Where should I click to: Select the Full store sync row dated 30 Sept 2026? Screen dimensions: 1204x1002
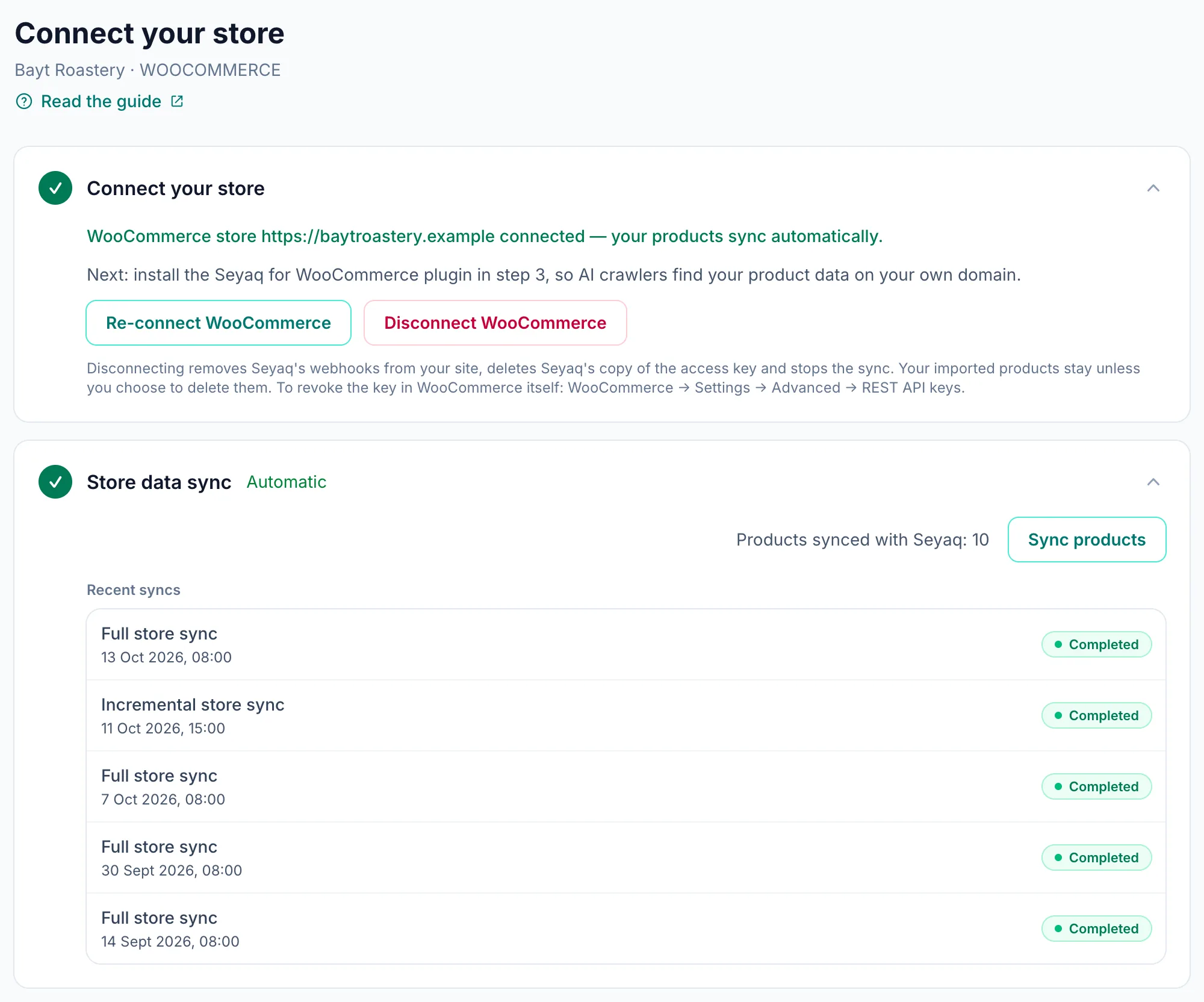point(626,857)
